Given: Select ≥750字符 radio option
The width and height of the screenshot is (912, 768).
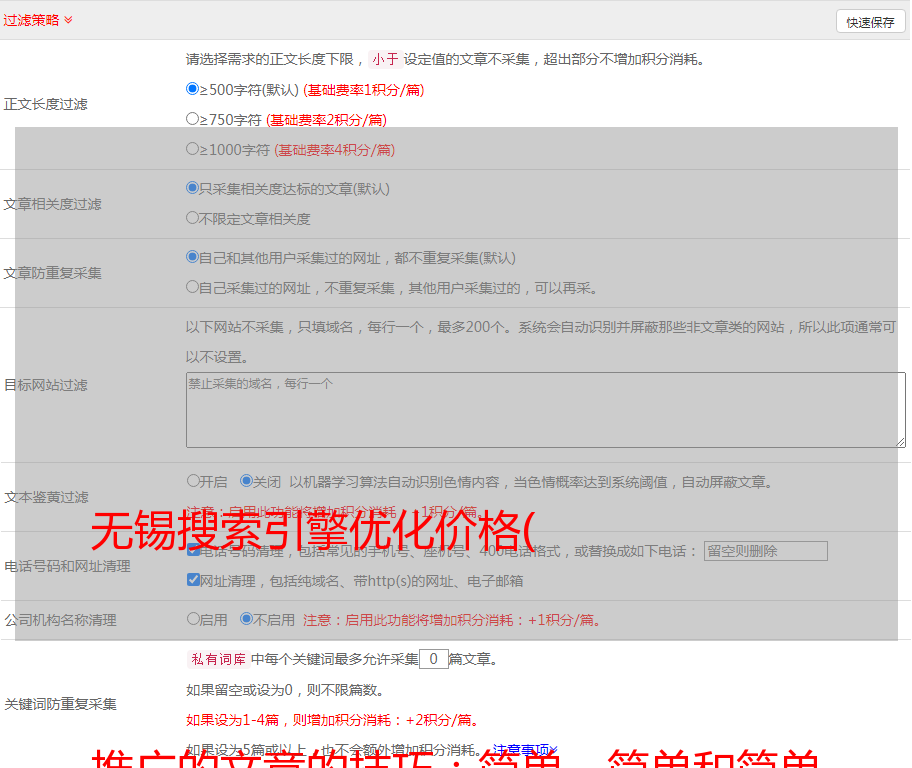Looking at the screenshot, I should coord(192,119).
